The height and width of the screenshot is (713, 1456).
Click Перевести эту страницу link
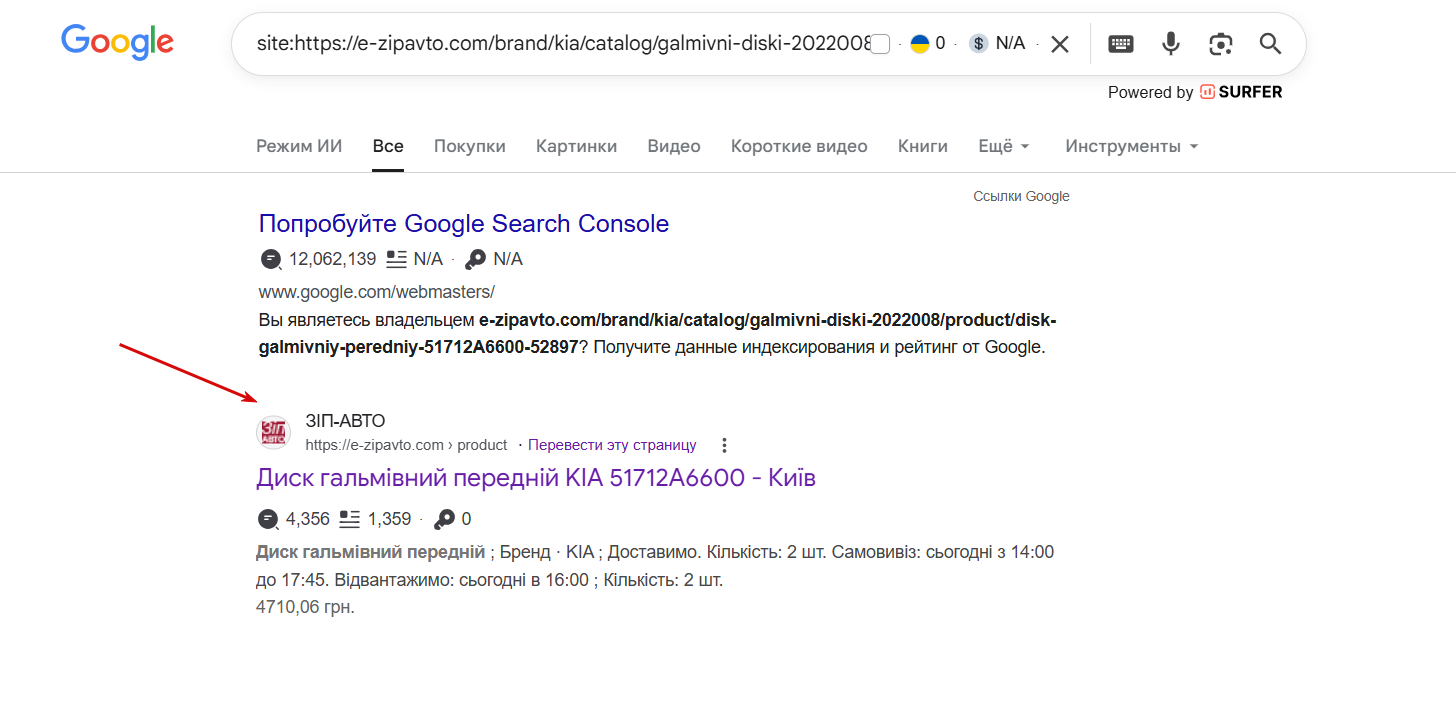tap(612, 445)
